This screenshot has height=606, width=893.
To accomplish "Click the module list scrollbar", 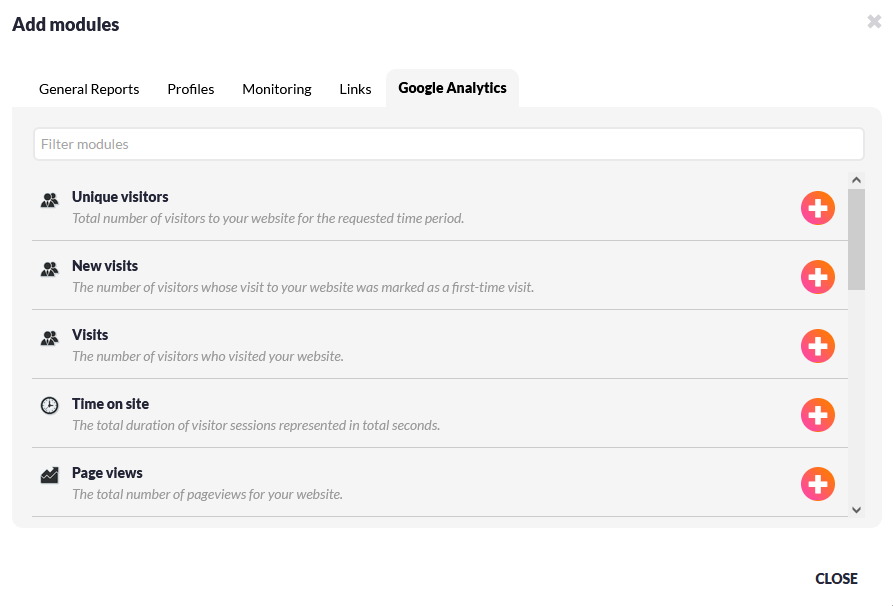I will click(x=856, y=240).
